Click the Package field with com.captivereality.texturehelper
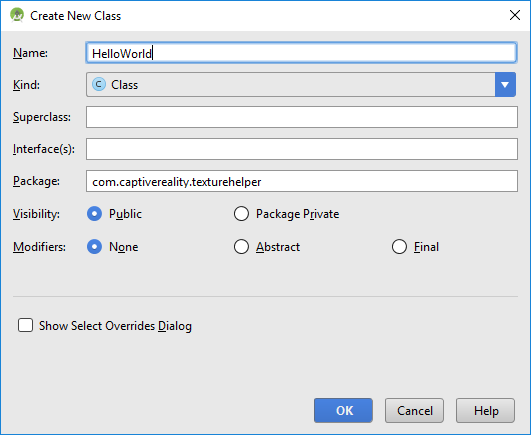The image size is (531, 435). tap(302, 181)
